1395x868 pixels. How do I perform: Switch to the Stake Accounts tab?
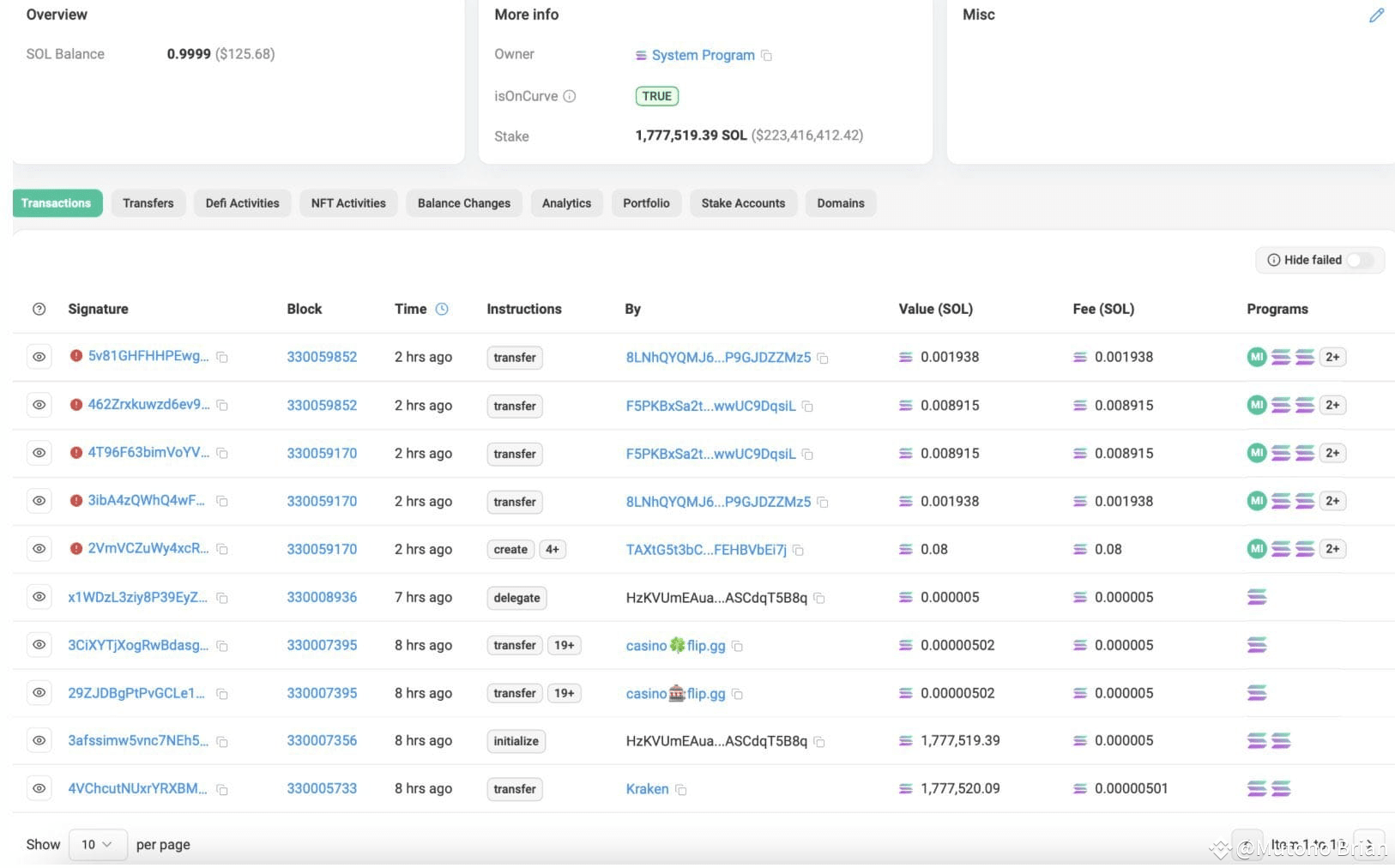click(743, 203)
